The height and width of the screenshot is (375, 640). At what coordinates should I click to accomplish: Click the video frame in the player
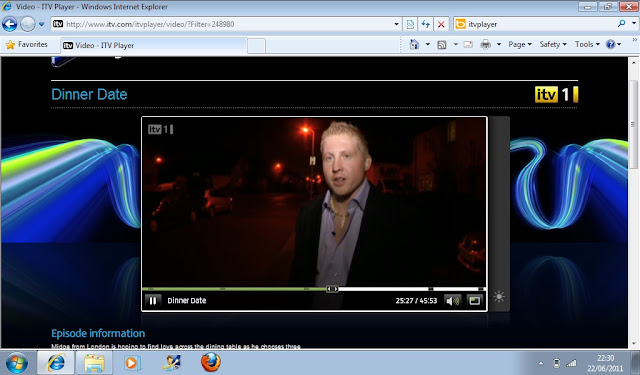(x=314, y=202)
